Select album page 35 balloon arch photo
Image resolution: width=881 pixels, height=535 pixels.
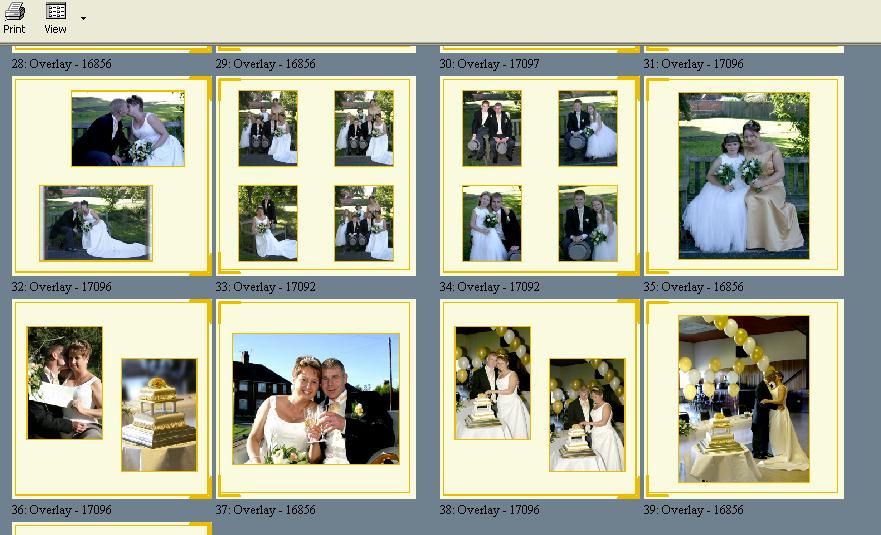[744, 399]
